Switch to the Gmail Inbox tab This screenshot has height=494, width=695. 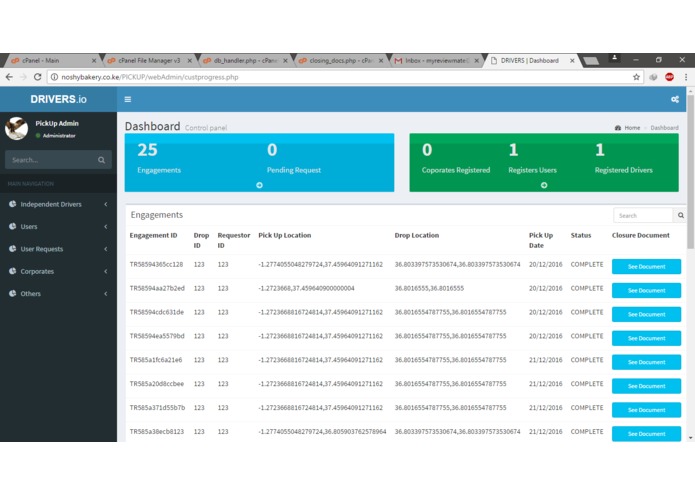coord(435,60)
